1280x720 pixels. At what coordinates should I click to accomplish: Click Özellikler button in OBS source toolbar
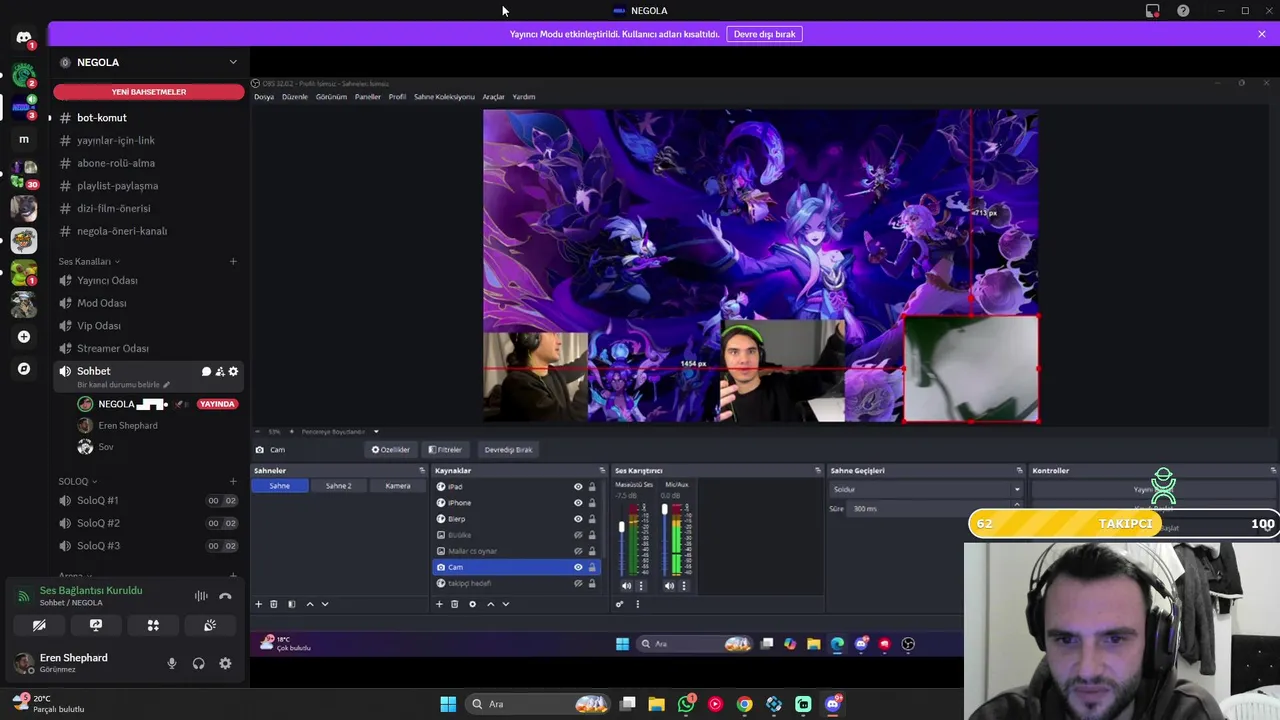pos(391,450)
